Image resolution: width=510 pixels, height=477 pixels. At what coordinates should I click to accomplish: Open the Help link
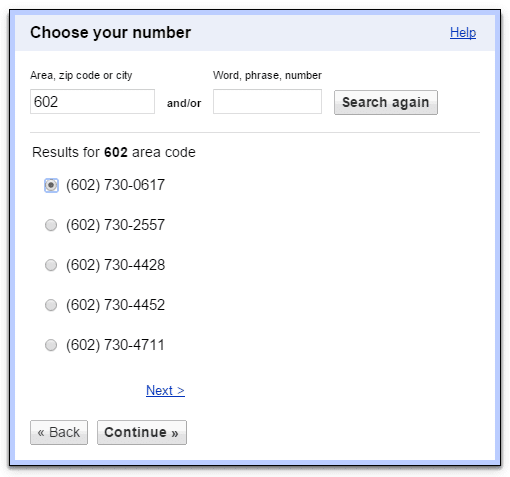463,33
